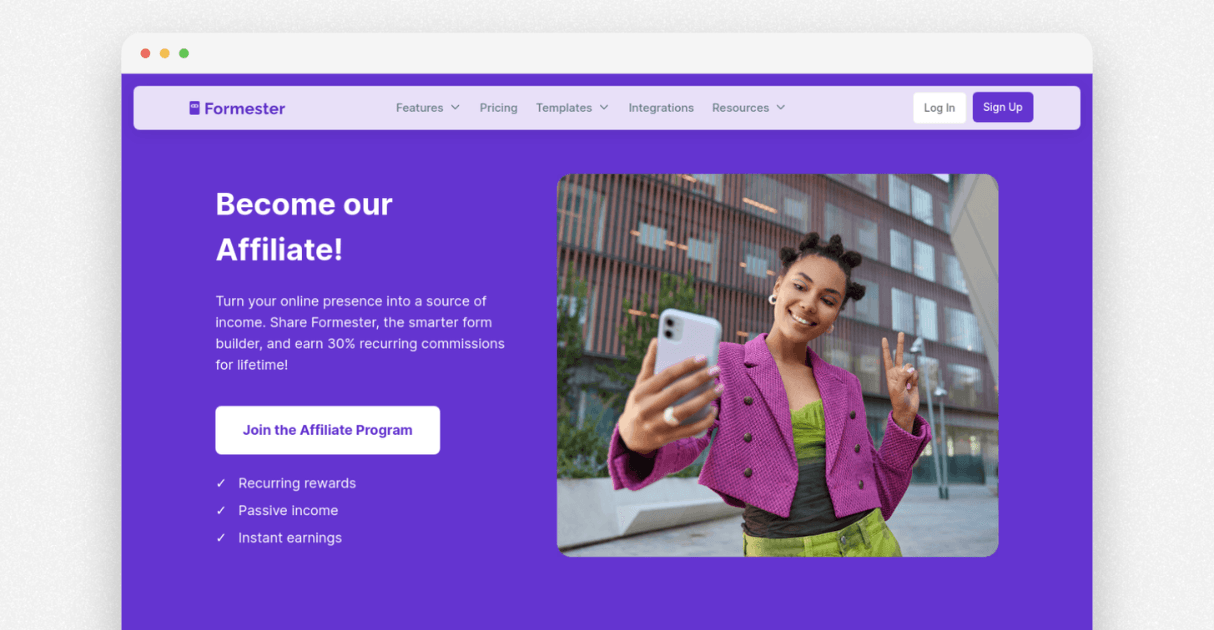Click the Sign Up button
The height and width of the screenshot is (630, 1214).
1003,107
